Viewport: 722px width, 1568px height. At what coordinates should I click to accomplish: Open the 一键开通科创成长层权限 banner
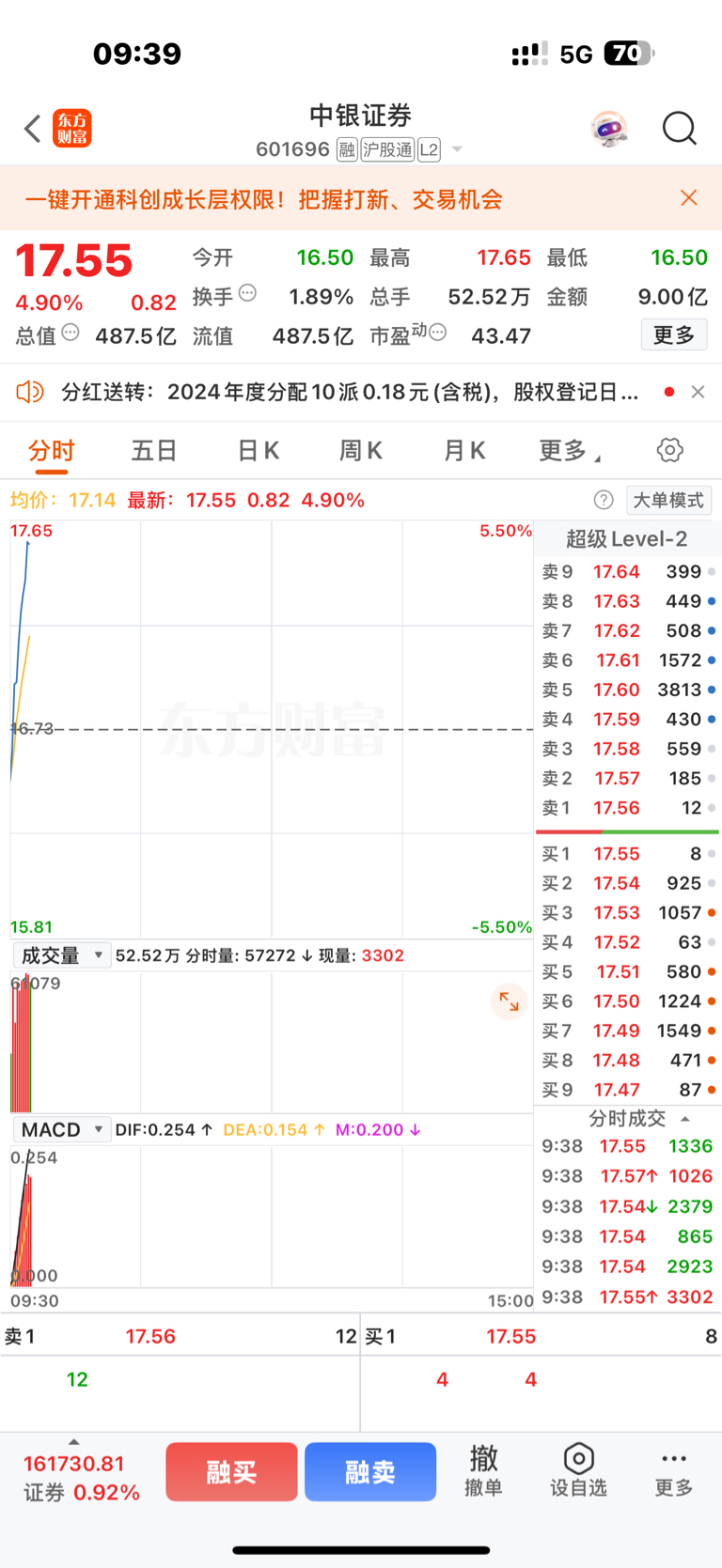pyautogui.click(x=263, y=199)
